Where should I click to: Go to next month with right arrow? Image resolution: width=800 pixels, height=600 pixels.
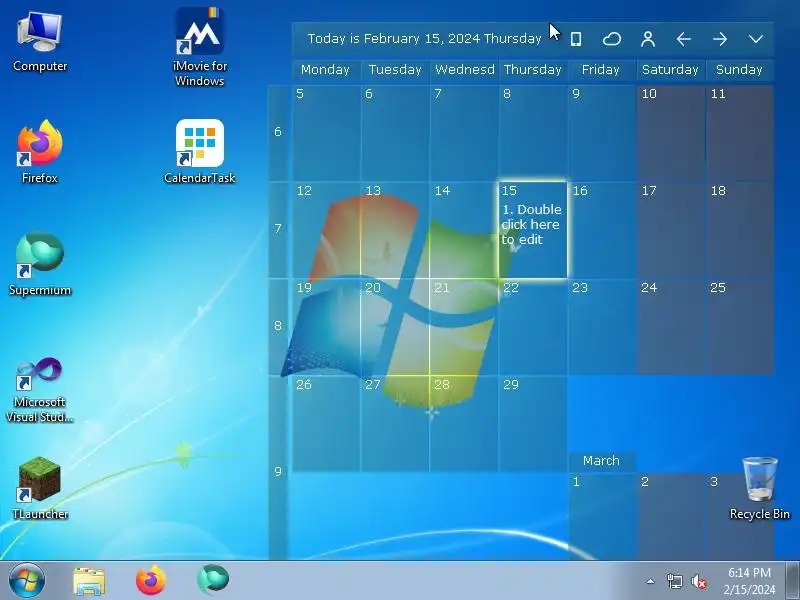pos(720,39)
